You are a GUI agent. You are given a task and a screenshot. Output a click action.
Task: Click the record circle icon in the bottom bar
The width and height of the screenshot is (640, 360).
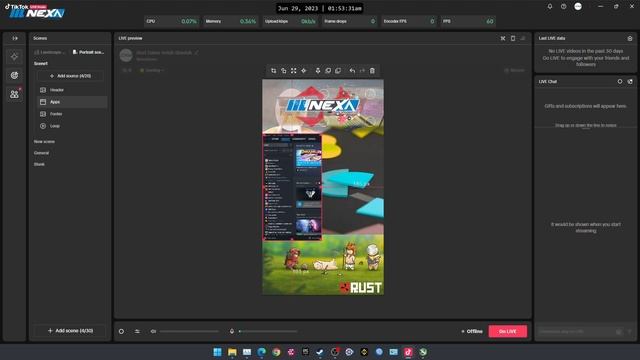pos(121,331)
